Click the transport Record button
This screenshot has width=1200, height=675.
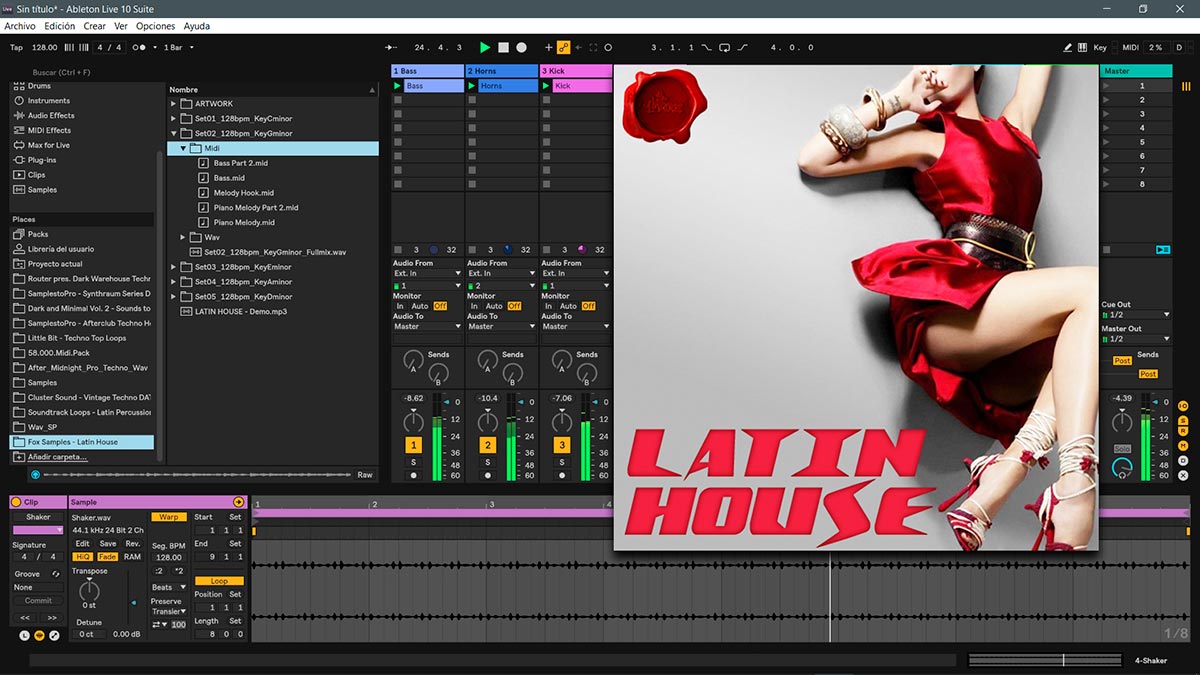coord(521,47)
